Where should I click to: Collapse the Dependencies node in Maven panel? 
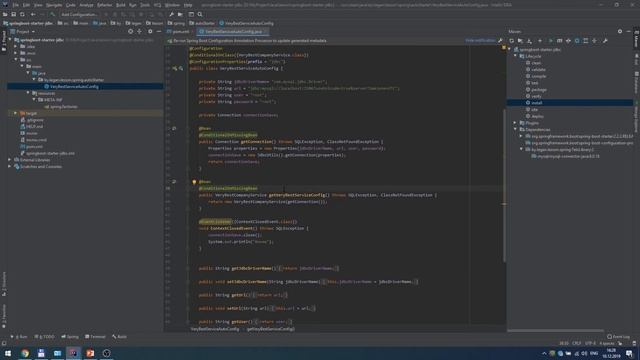(x=516, y=129)
